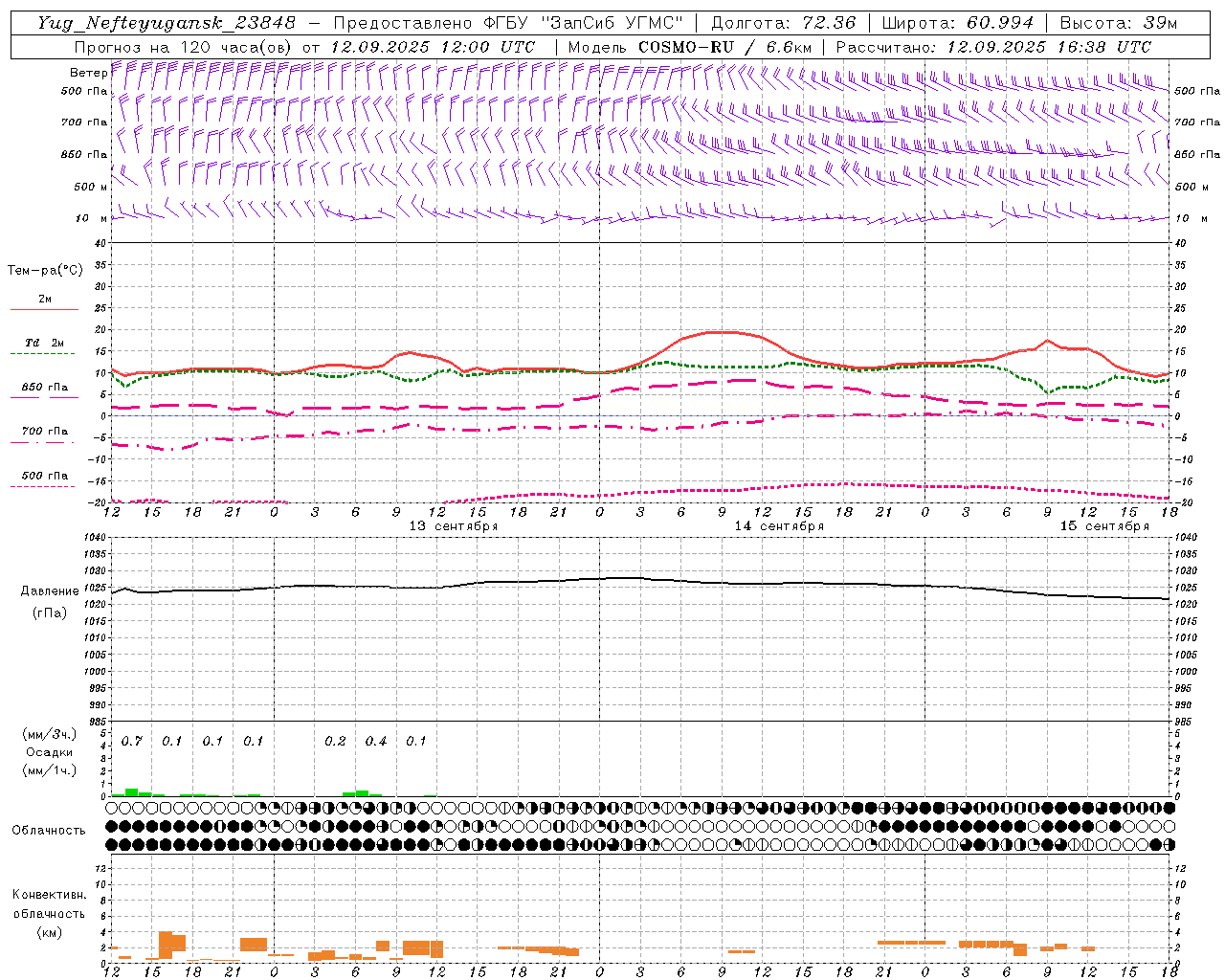Click the station title Yug_Nefteyugansk_23848
The width and height of the screenshot is (1225, 980).
click(x=167, y=23)
